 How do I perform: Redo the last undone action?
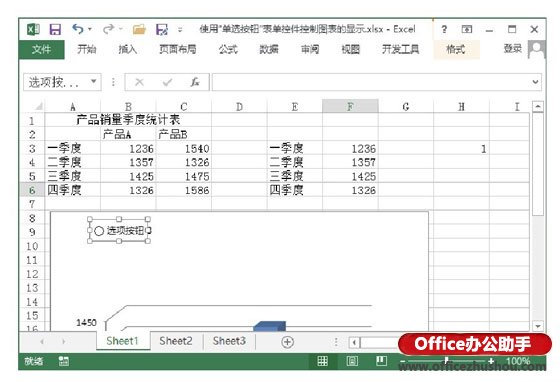click(108, 29)
